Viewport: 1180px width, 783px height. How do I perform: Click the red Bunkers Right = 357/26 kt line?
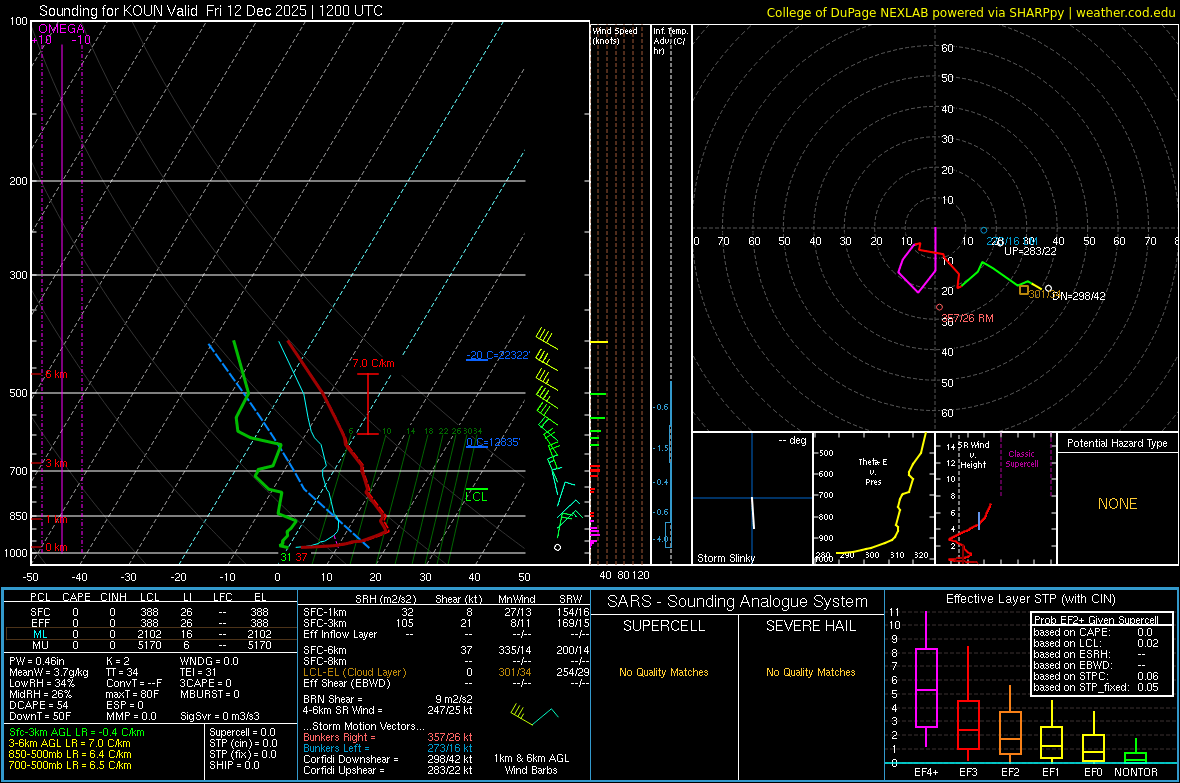(x=388, y=738)
